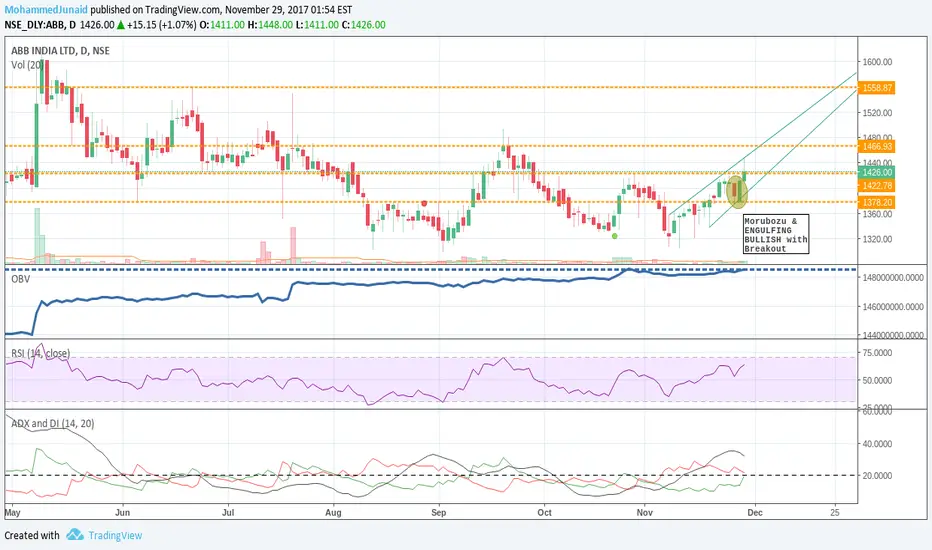The height and width of the screenshot is (550, 932).
Task: Click the Jun label on time axis
Action: click(122, 512)
